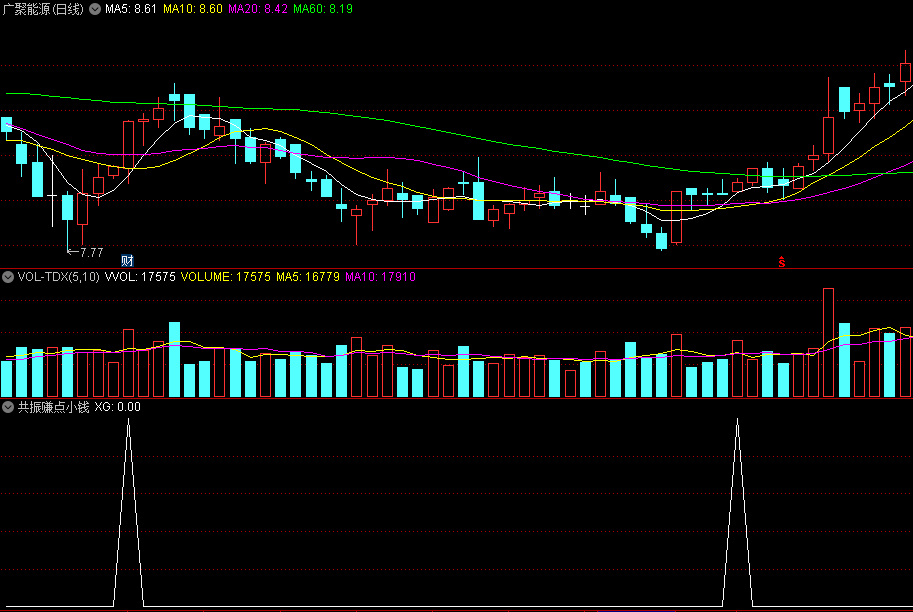Click the red S marker under the price chart
The height and width of the screenshot is (612, 913).
click(781, 262)
